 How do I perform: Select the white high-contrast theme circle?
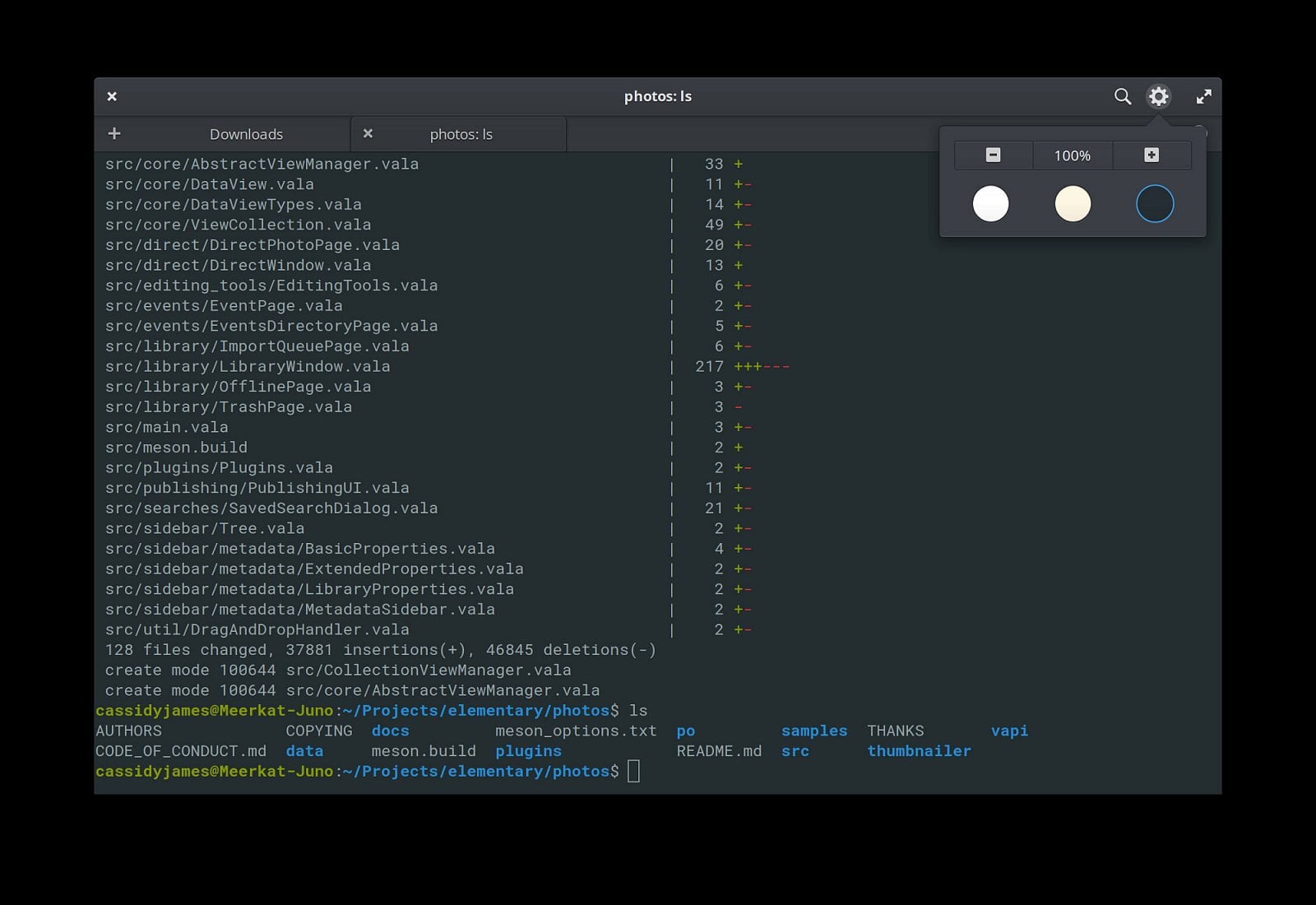pyautogui.click(x=990, y=203)
